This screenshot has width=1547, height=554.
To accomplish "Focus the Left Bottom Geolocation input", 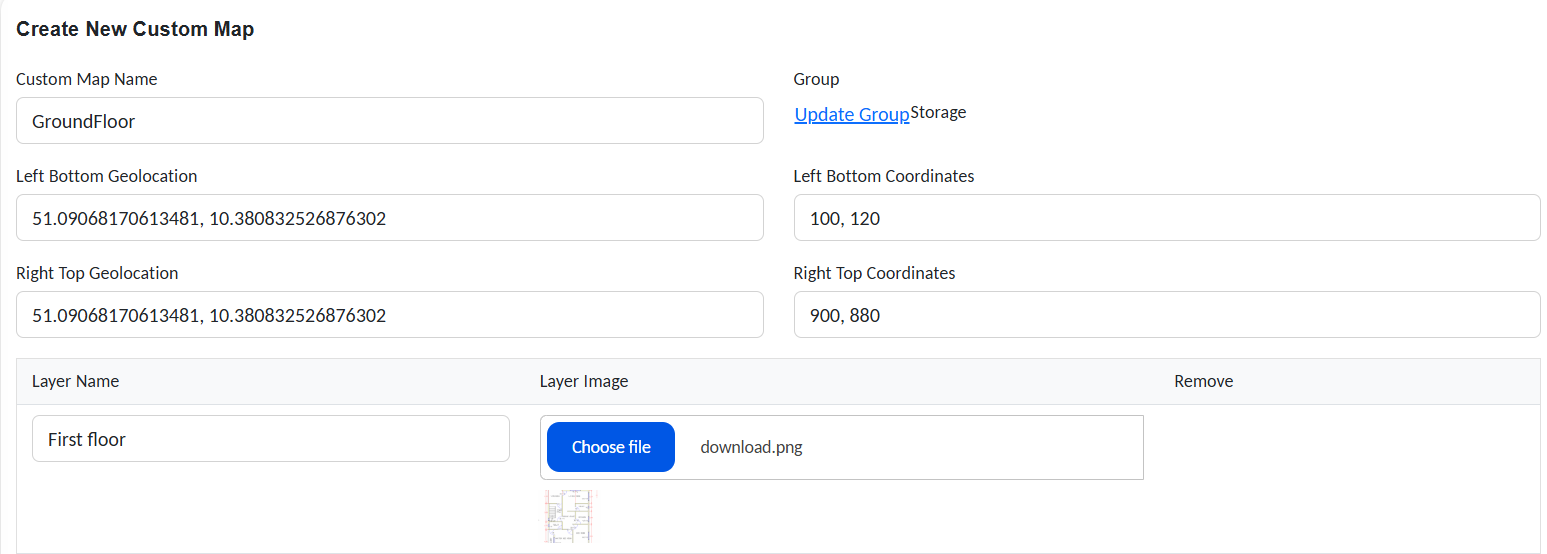I will click(x=389, y=218).
